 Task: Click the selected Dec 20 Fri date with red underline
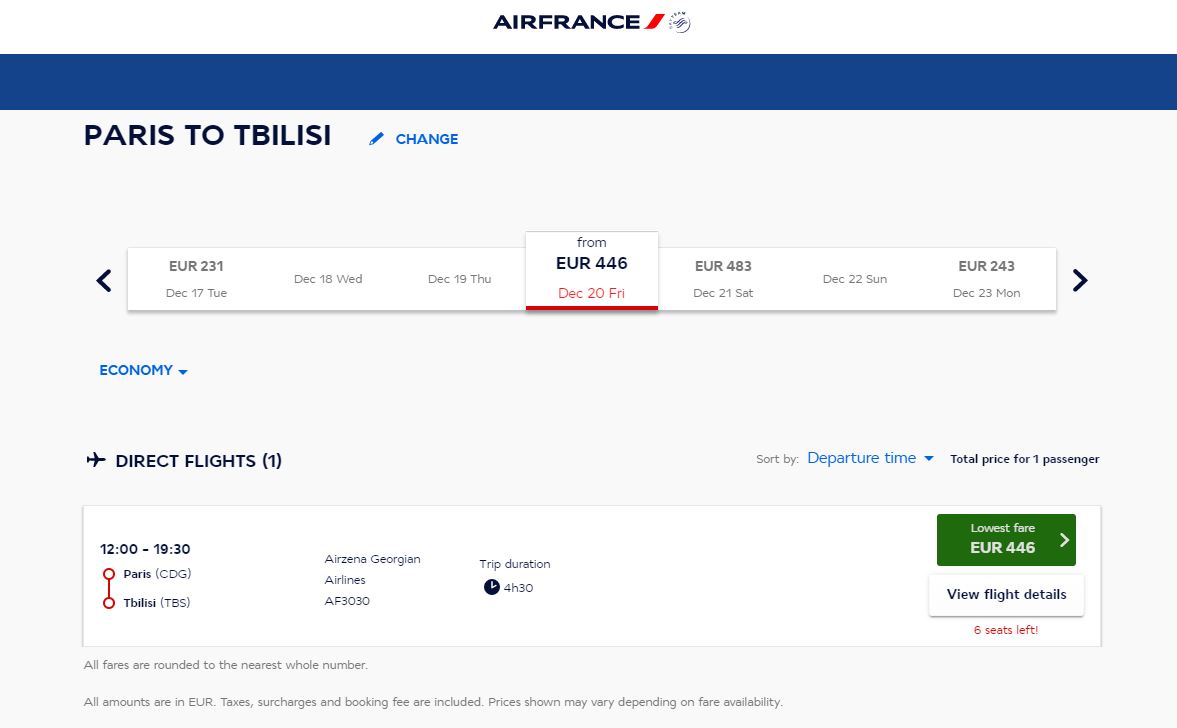[x=591, y=270]
